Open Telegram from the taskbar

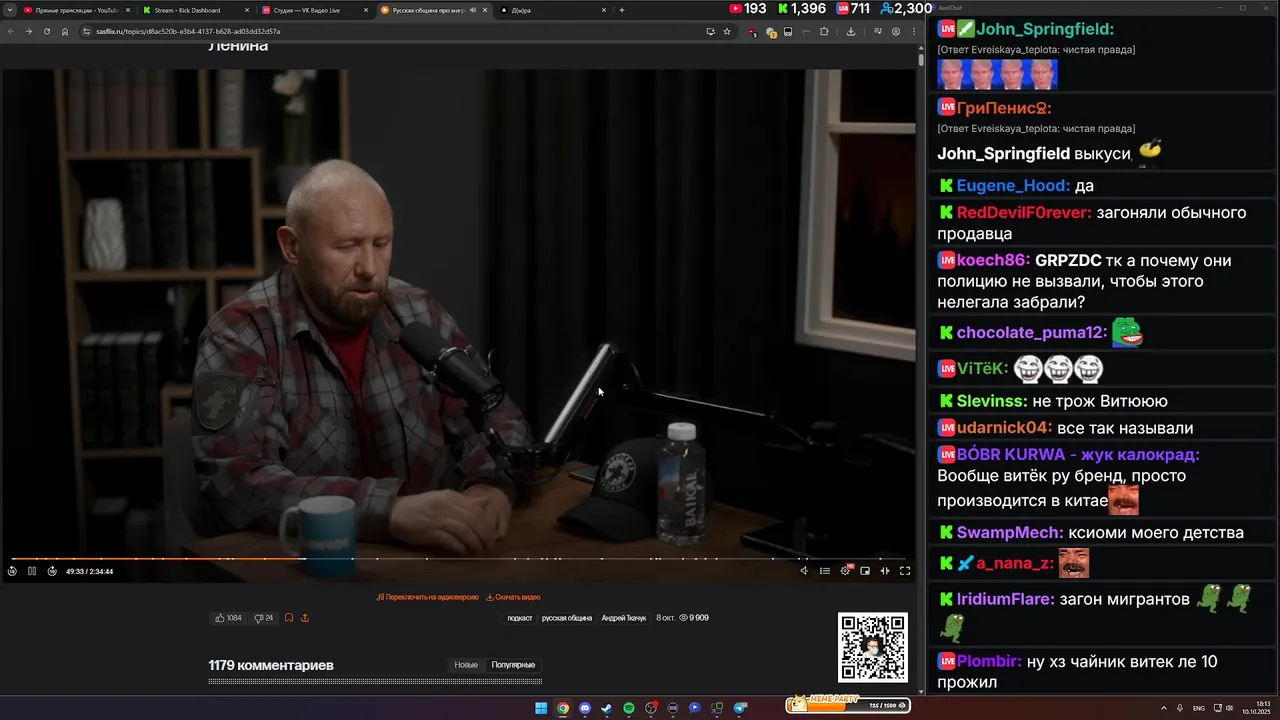tap(740, 708)
